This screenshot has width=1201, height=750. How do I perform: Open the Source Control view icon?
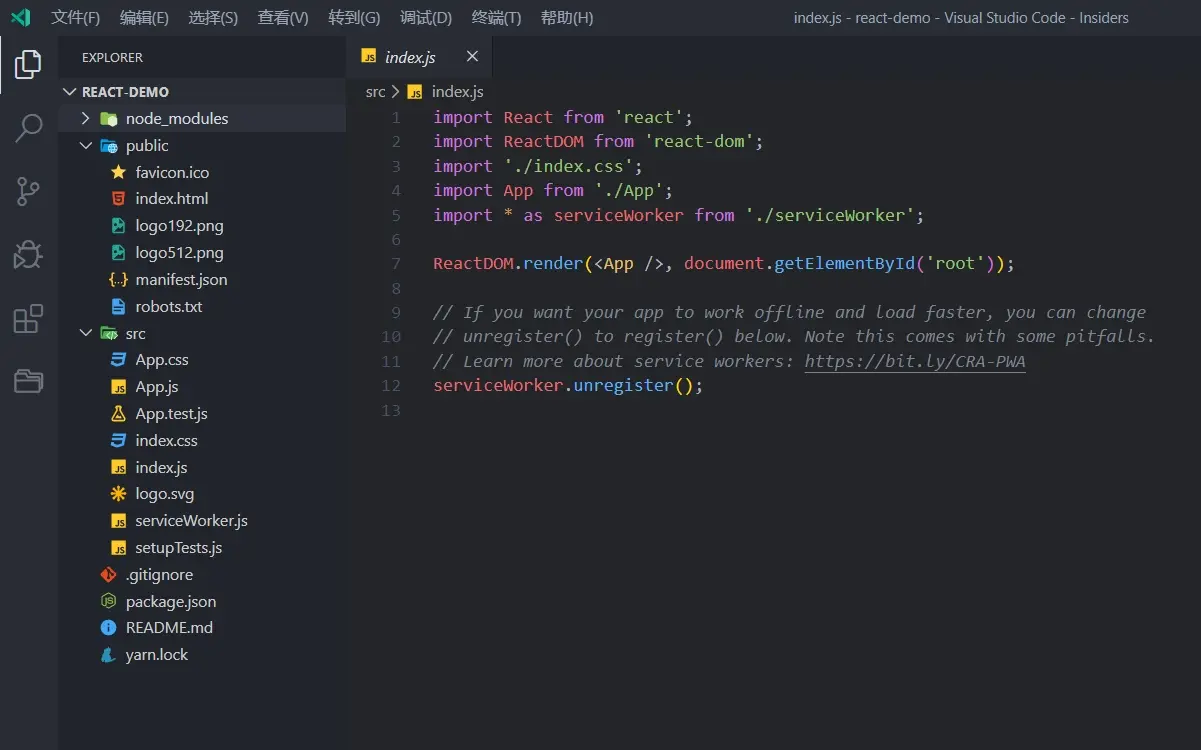[x=28, y=191]
